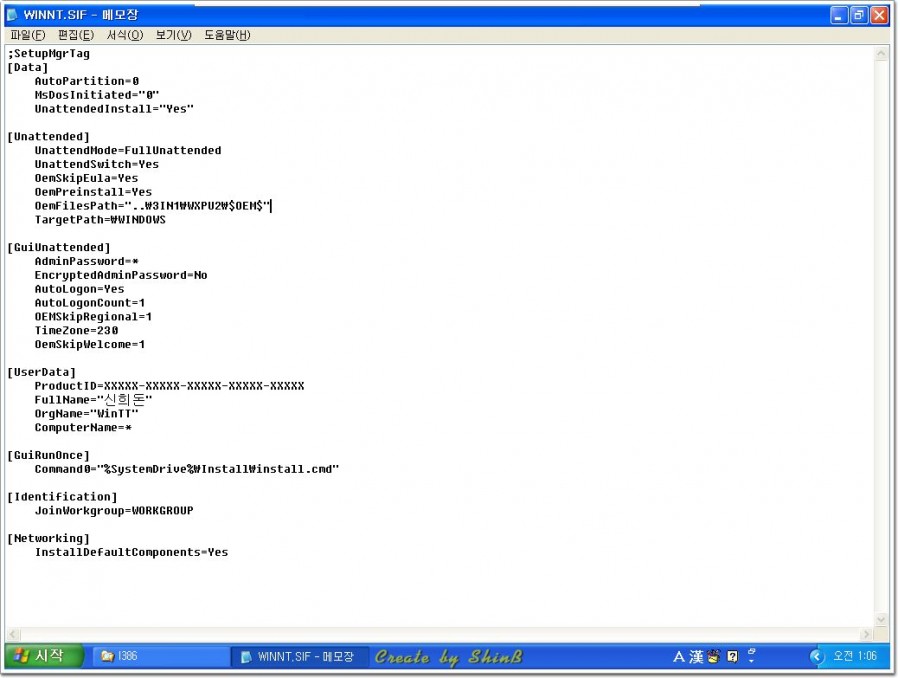Click the 'ProductID=XXXXX-...' line
This screenshot has width=900, height=678.
(x=170, y=386)
